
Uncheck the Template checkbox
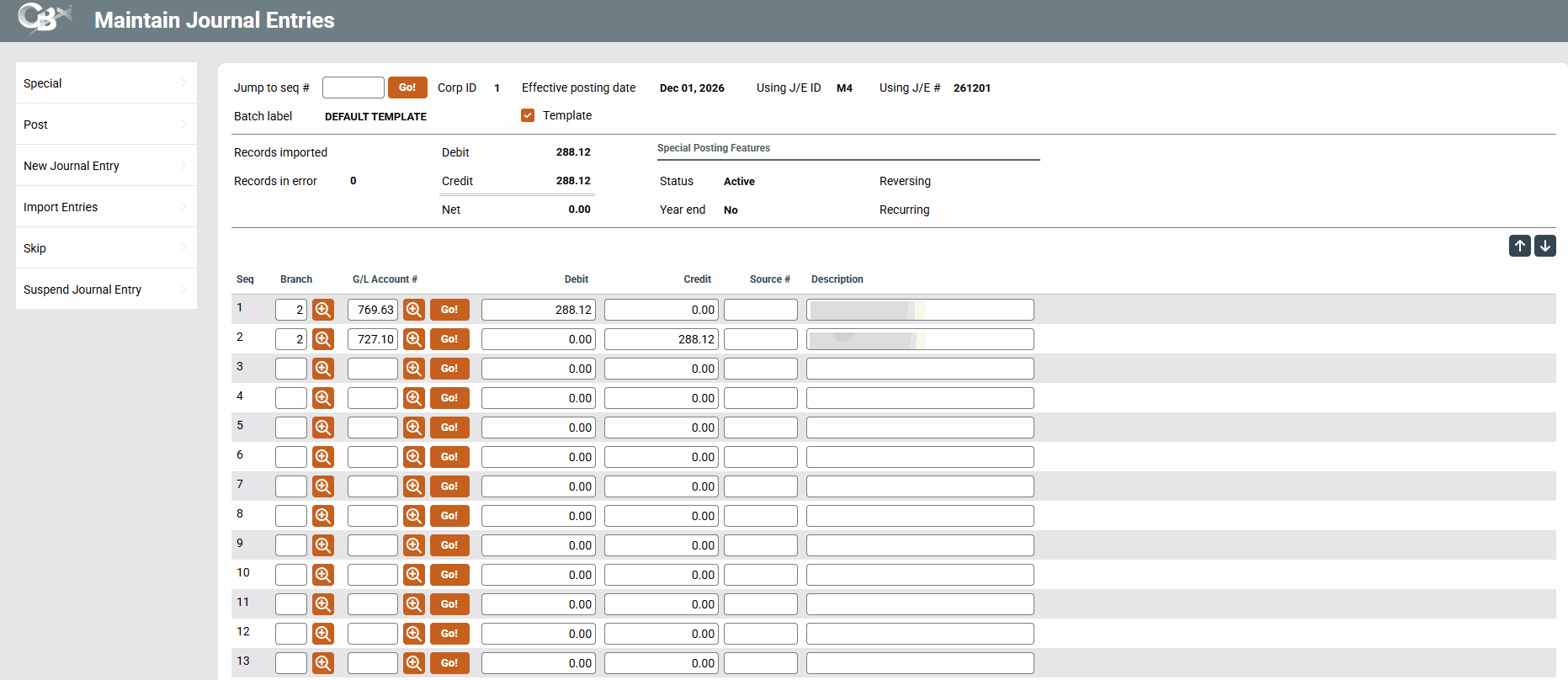coord(528,115)
